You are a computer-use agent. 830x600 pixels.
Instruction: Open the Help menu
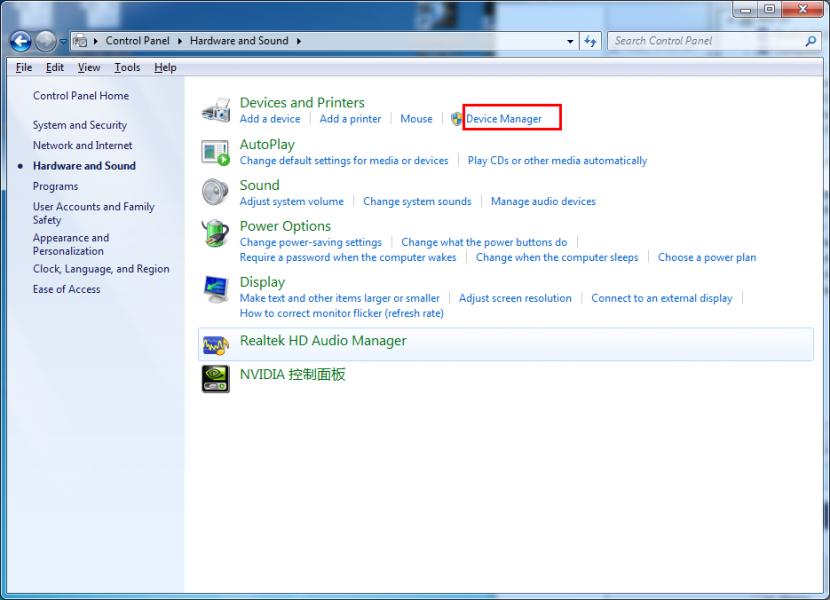pos(165,67)
